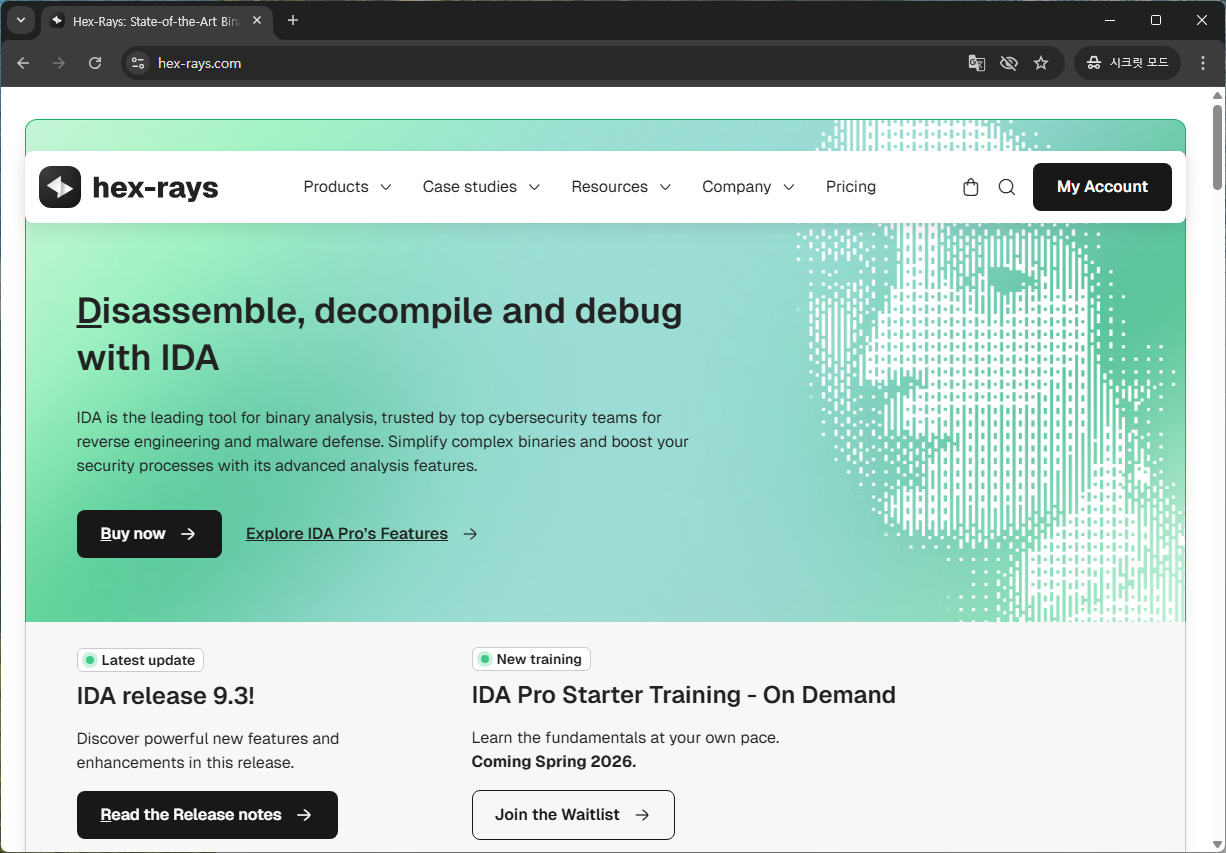
Task: Click the browser reload page icon
Action: click(95, 63)
